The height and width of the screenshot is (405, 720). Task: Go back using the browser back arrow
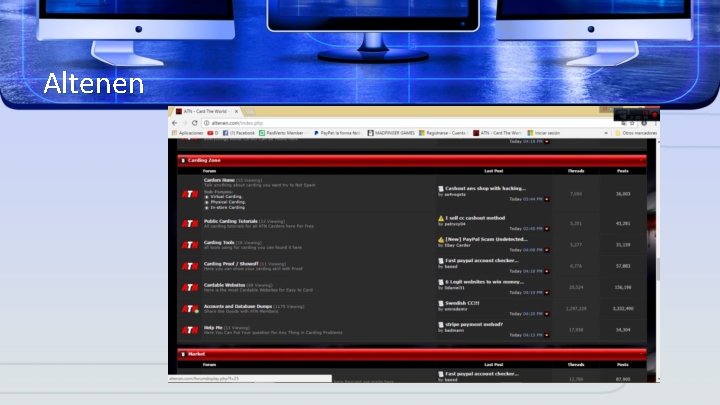[174, 123]
